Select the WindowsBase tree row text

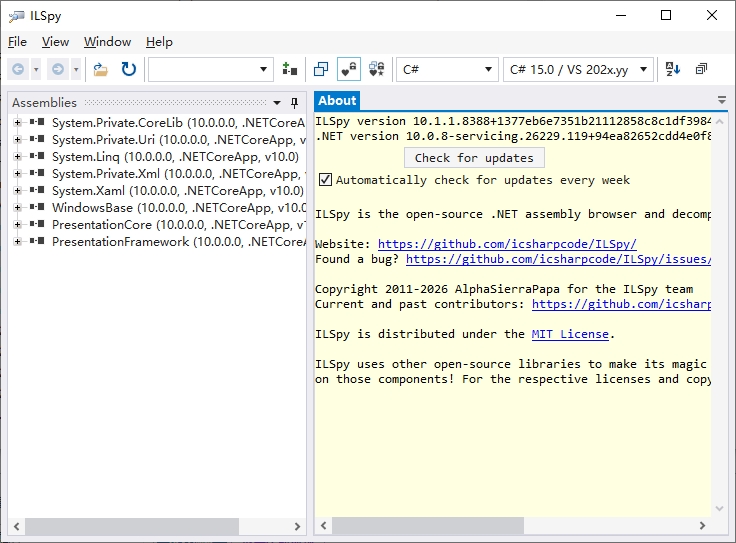179,207
